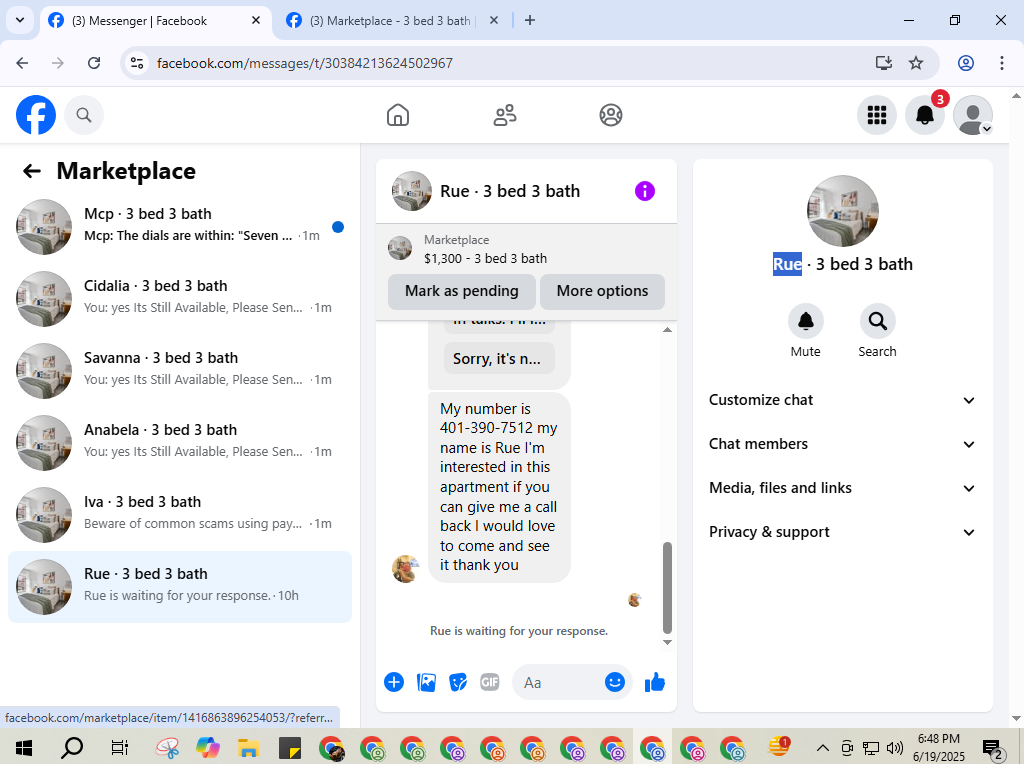Expand the Chat members section
The image size is (1024, 764).
click(x=842, y=444)
